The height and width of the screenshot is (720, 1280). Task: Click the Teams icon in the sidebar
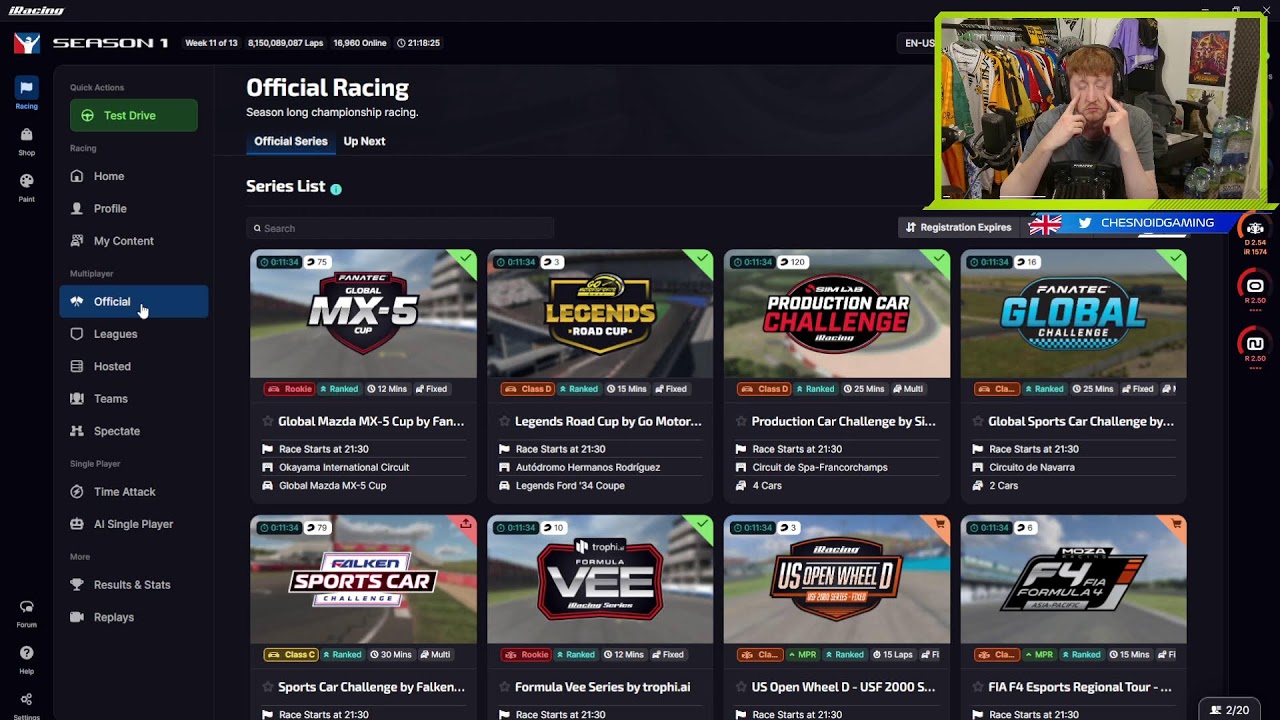(77, 398)
